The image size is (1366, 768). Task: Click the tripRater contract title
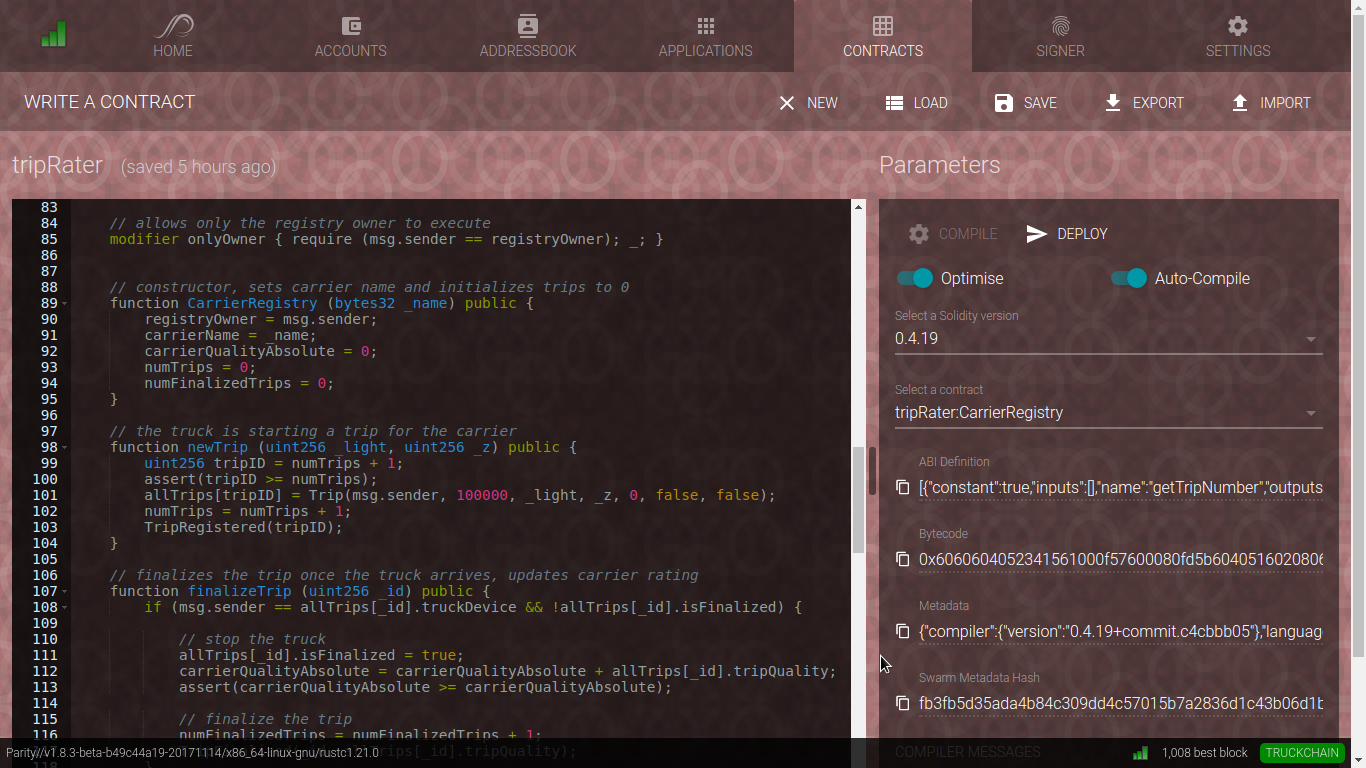[x=57, y=165]
